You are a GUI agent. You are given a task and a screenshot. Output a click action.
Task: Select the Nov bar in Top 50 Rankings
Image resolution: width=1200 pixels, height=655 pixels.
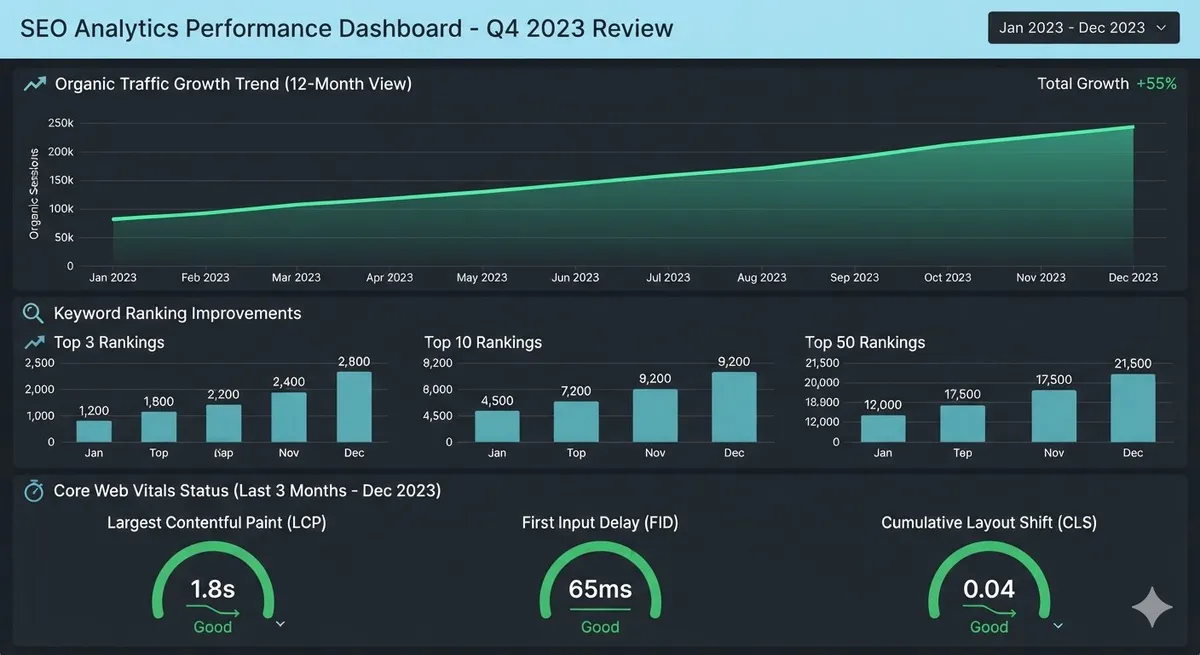click(x=1054, y=416)
